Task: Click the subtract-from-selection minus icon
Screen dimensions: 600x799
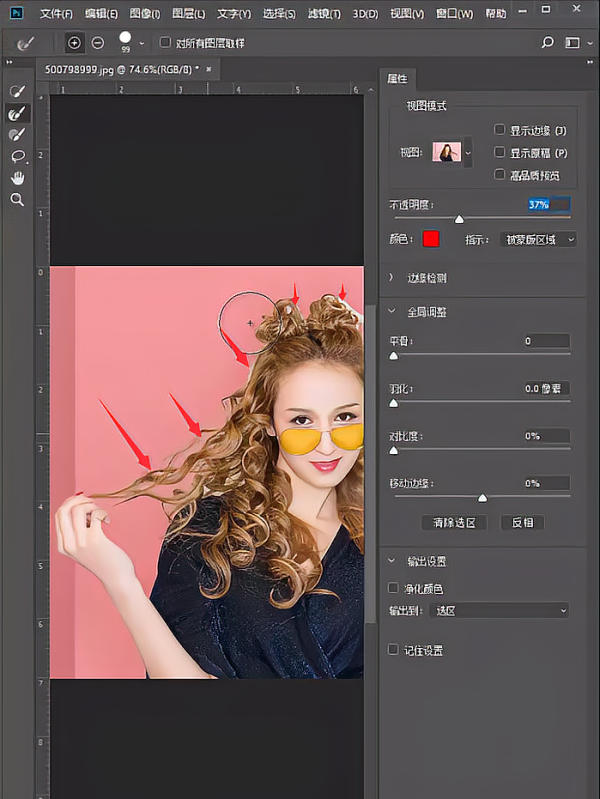Action: (x=98, y=43)
